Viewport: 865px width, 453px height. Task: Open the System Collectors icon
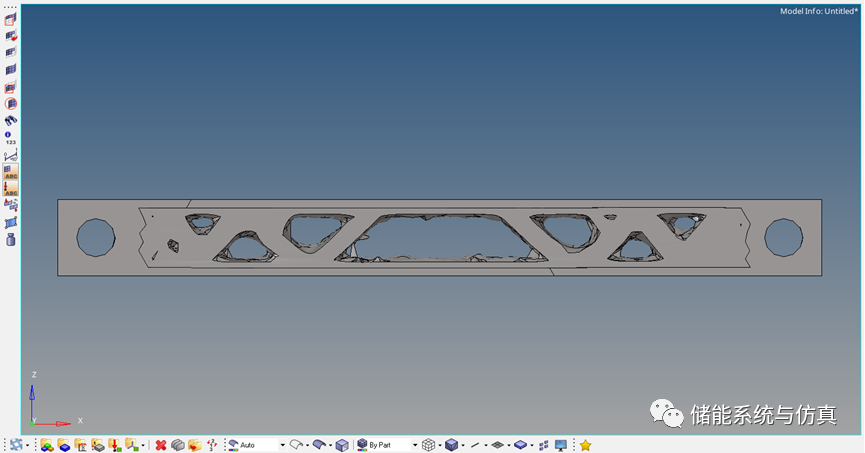click(131, 445)
